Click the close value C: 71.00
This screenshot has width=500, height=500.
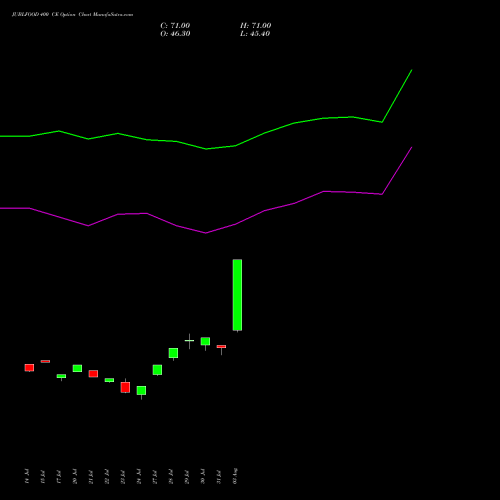175,26
